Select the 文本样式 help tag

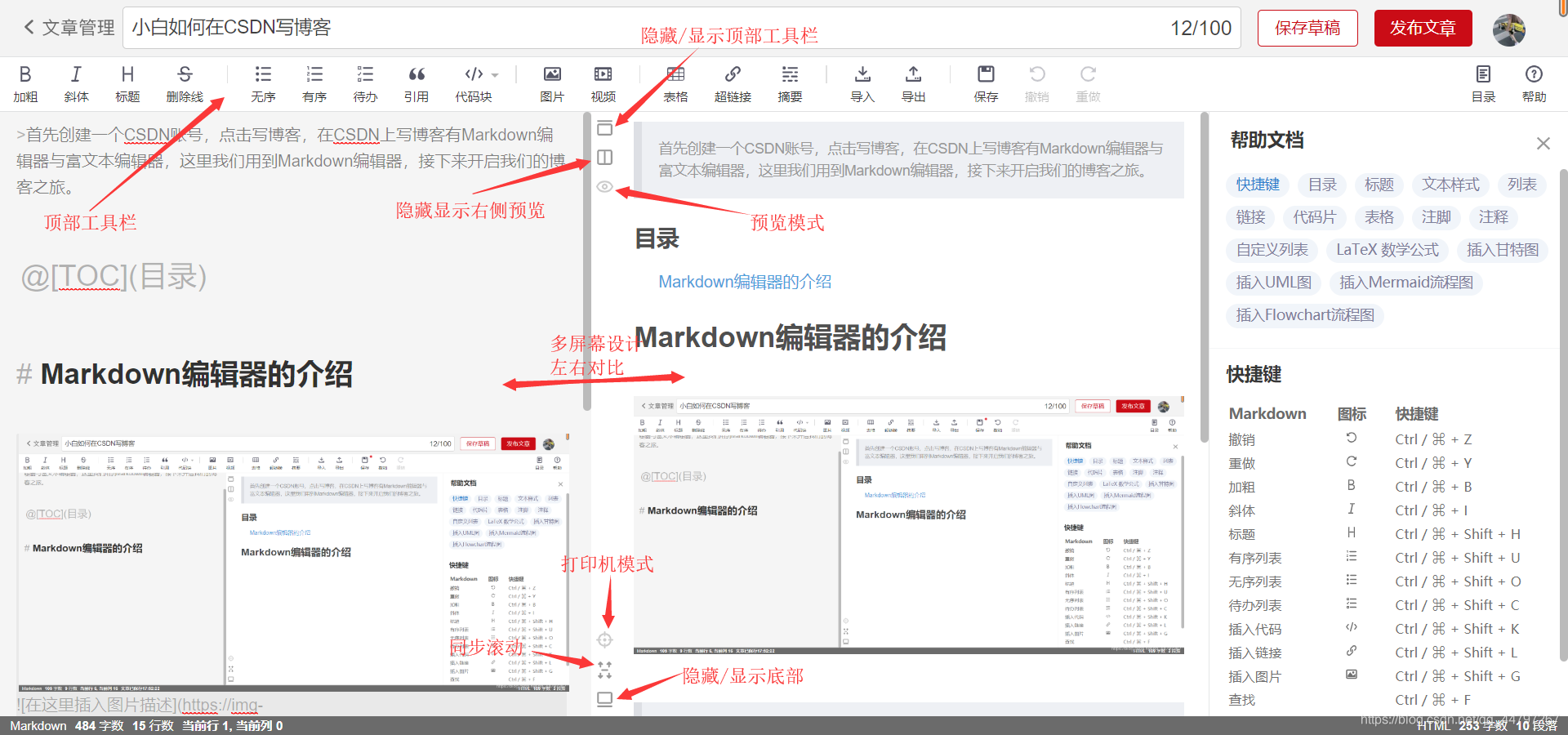[x=1450, y=185]
